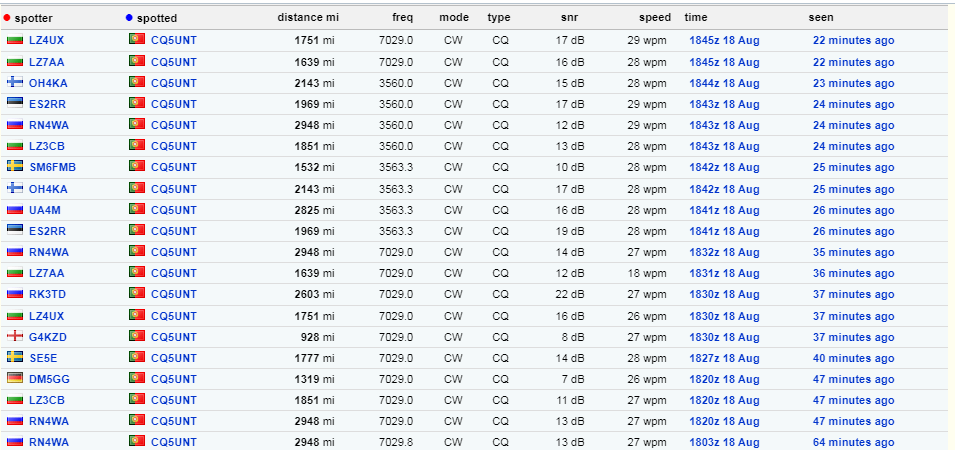This screenshot has width=955, height=450.
Task: Click the '64 minutes ago' seen link
Action: (x=853, y=443)
